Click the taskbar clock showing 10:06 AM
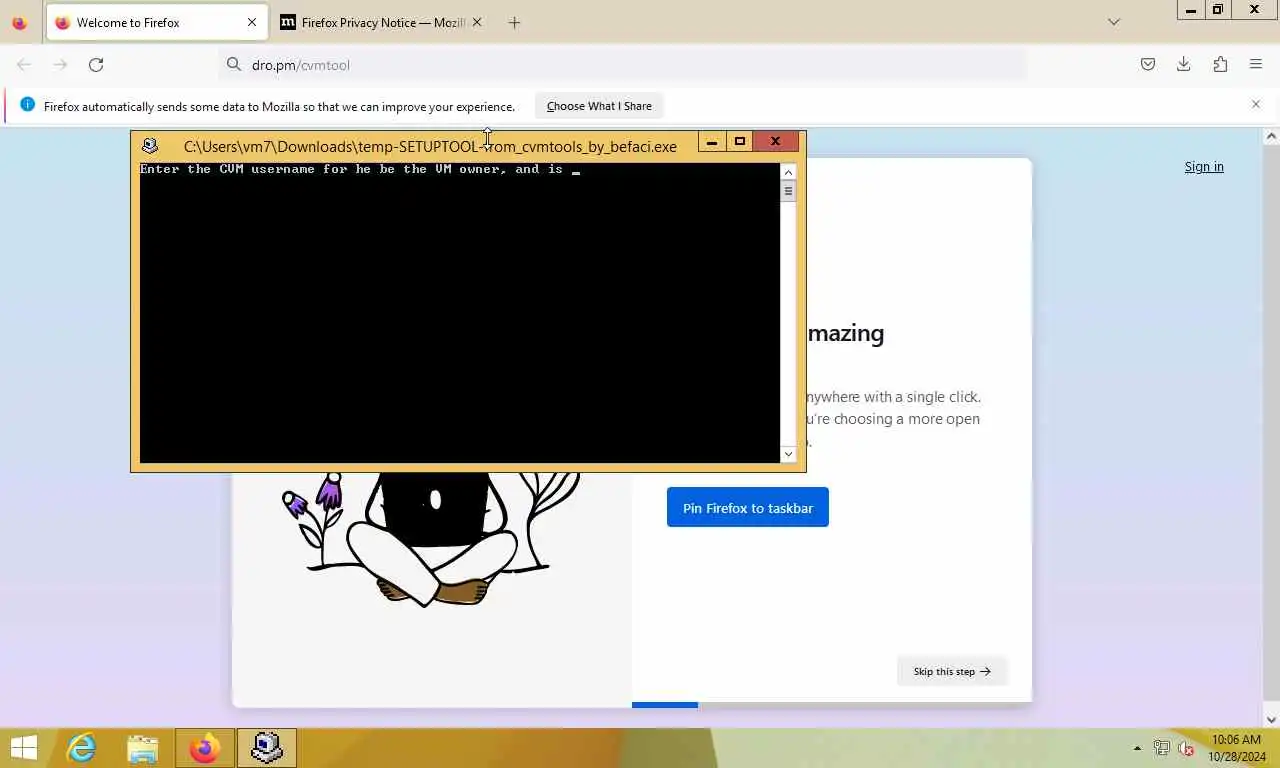Screen dimensions: 1280x768 tap(1235, 748)
